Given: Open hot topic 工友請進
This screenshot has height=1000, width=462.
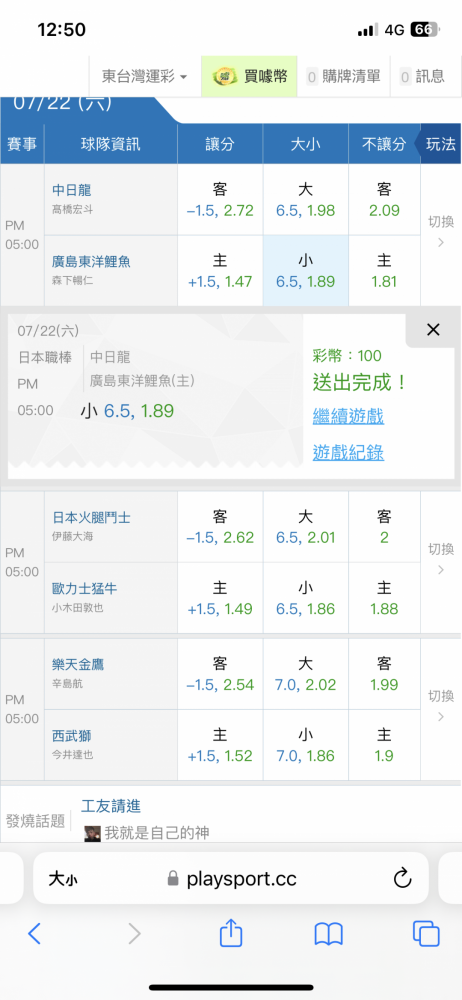Looking at the screenshot, I should pos(111,806).
